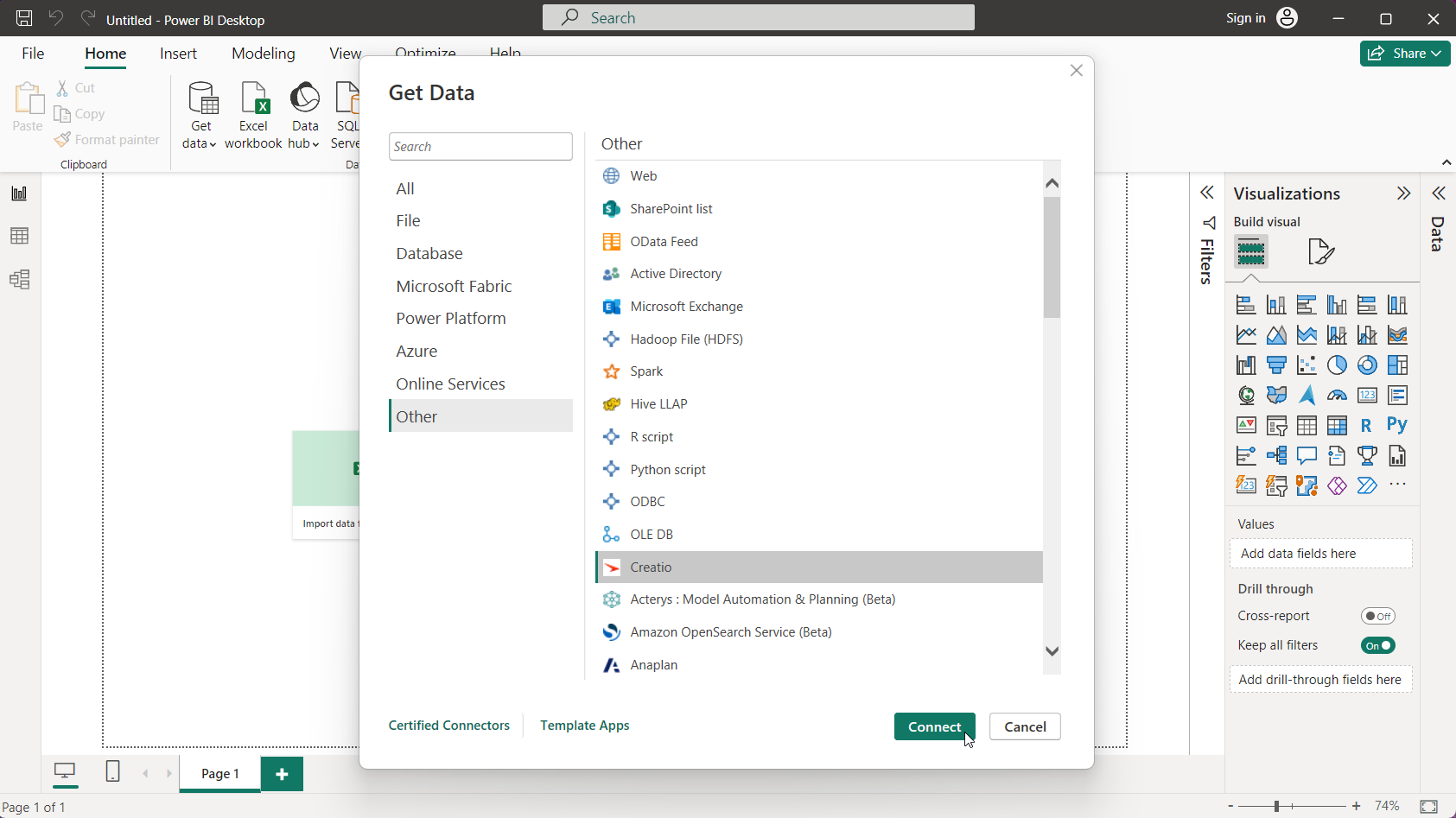The height and width of the screenshot is (818, 1456).
Task: Select the Stacked column chart visual
Action: (1276, 305)
